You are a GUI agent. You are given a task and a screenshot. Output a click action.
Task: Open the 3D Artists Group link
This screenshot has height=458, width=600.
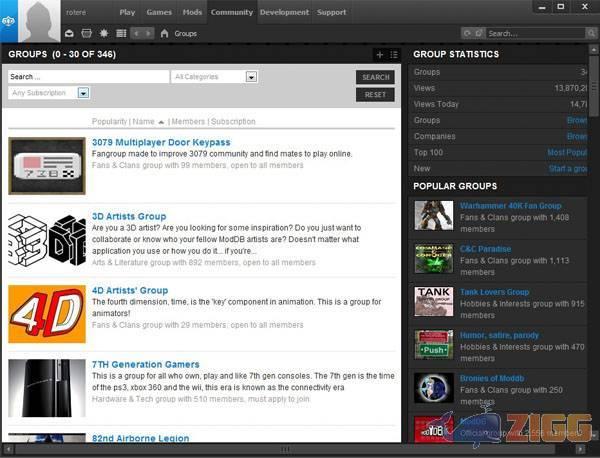click(x=129, y=216)
